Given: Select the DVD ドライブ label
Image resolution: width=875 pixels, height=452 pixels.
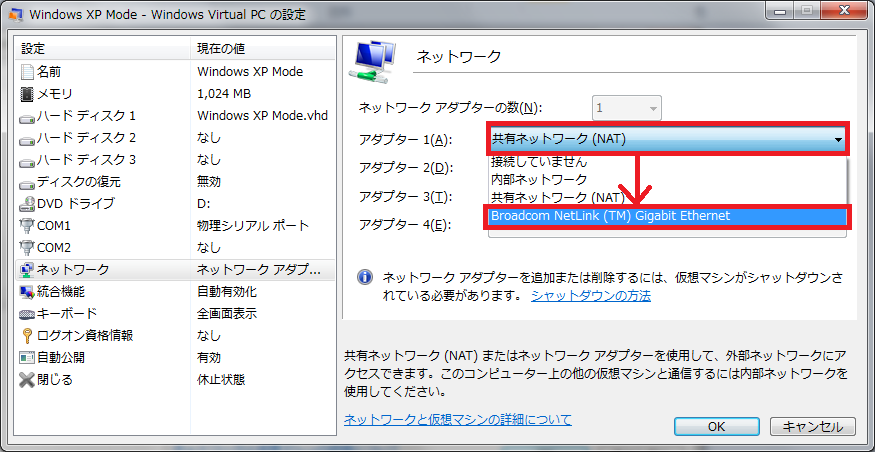Looking at the screenshot, I should tap(75, 204).
